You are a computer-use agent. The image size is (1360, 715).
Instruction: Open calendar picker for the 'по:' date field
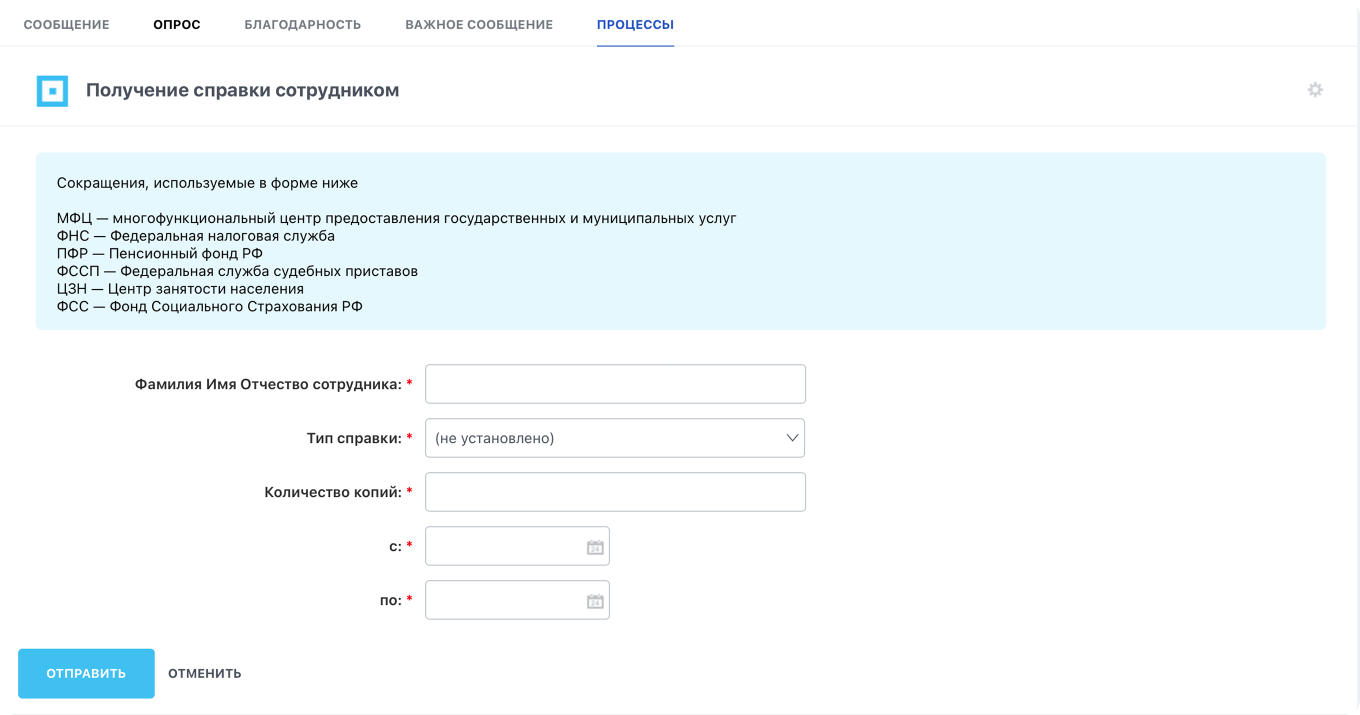pyautogui.click(x=595, y=600)
